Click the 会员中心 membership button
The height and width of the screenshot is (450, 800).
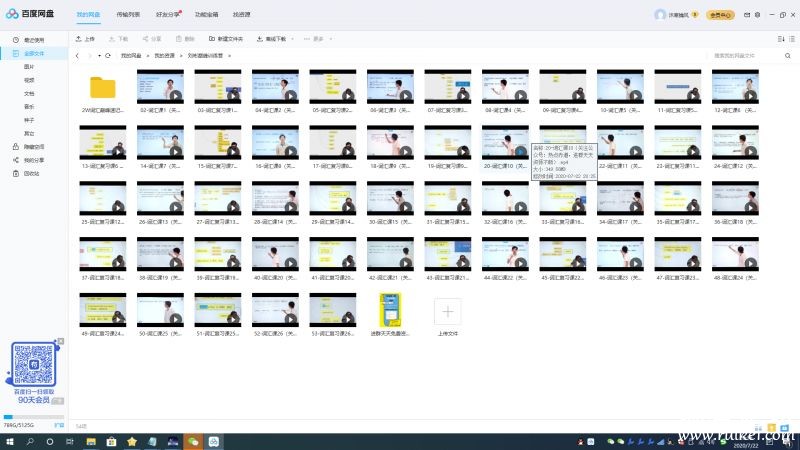pyautogui.click(x=720, y=15)
